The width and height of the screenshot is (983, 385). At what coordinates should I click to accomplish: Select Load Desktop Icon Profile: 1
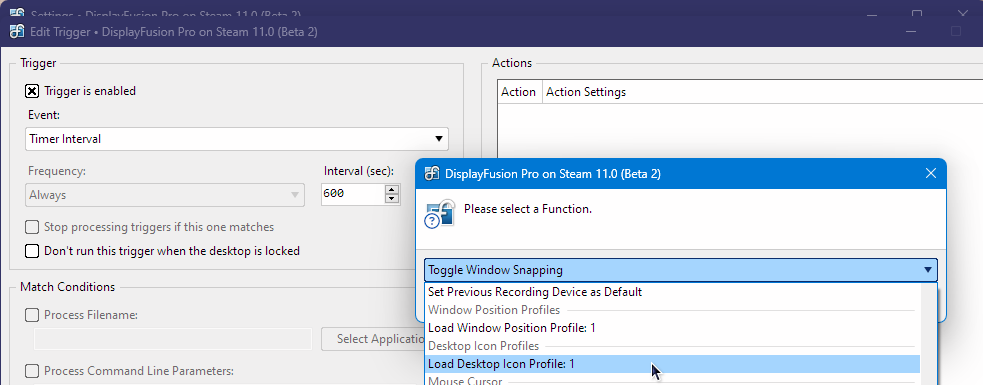tap(673, 364)
